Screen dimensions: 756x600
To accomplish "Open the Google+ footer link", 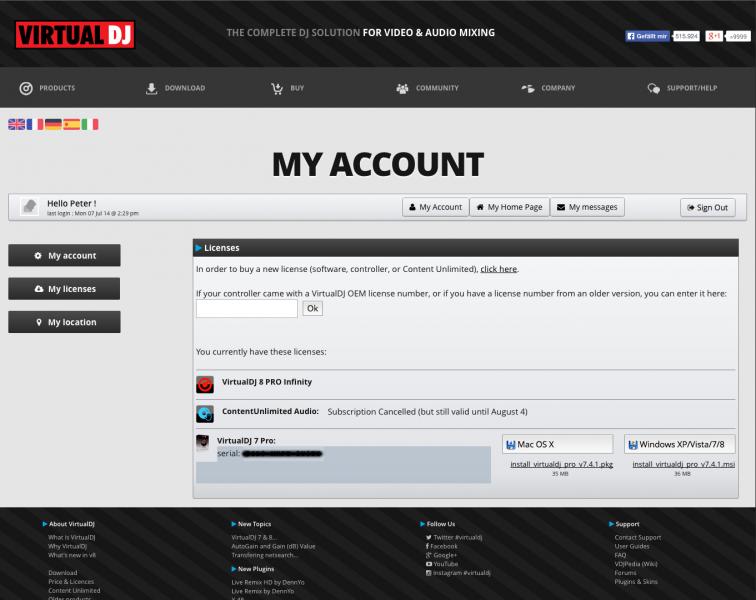I will point(441,555).
